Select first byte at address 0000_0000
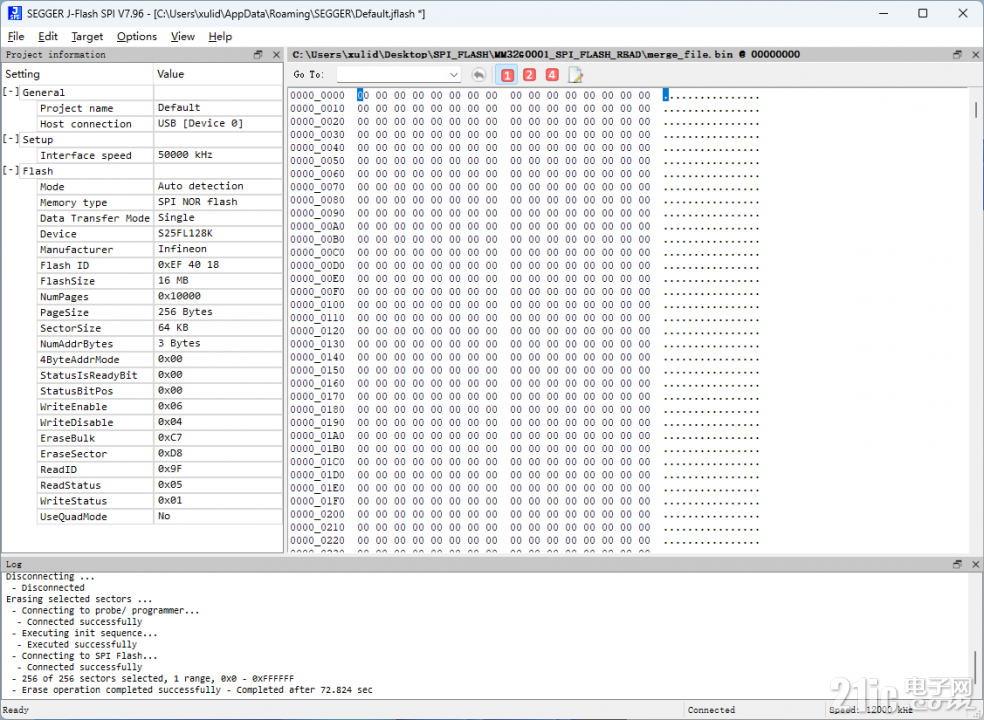984x720 pixels. click(363, 95)
